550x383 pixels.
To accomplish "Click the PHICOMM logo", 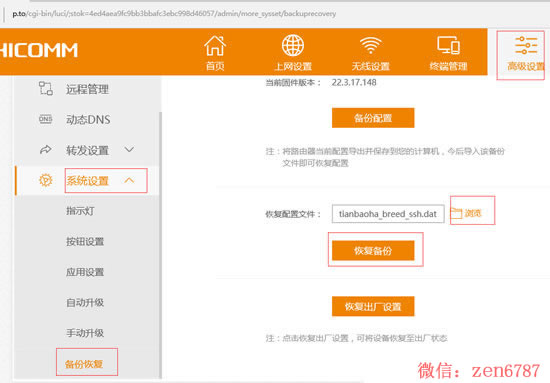I will pos(39,50).
